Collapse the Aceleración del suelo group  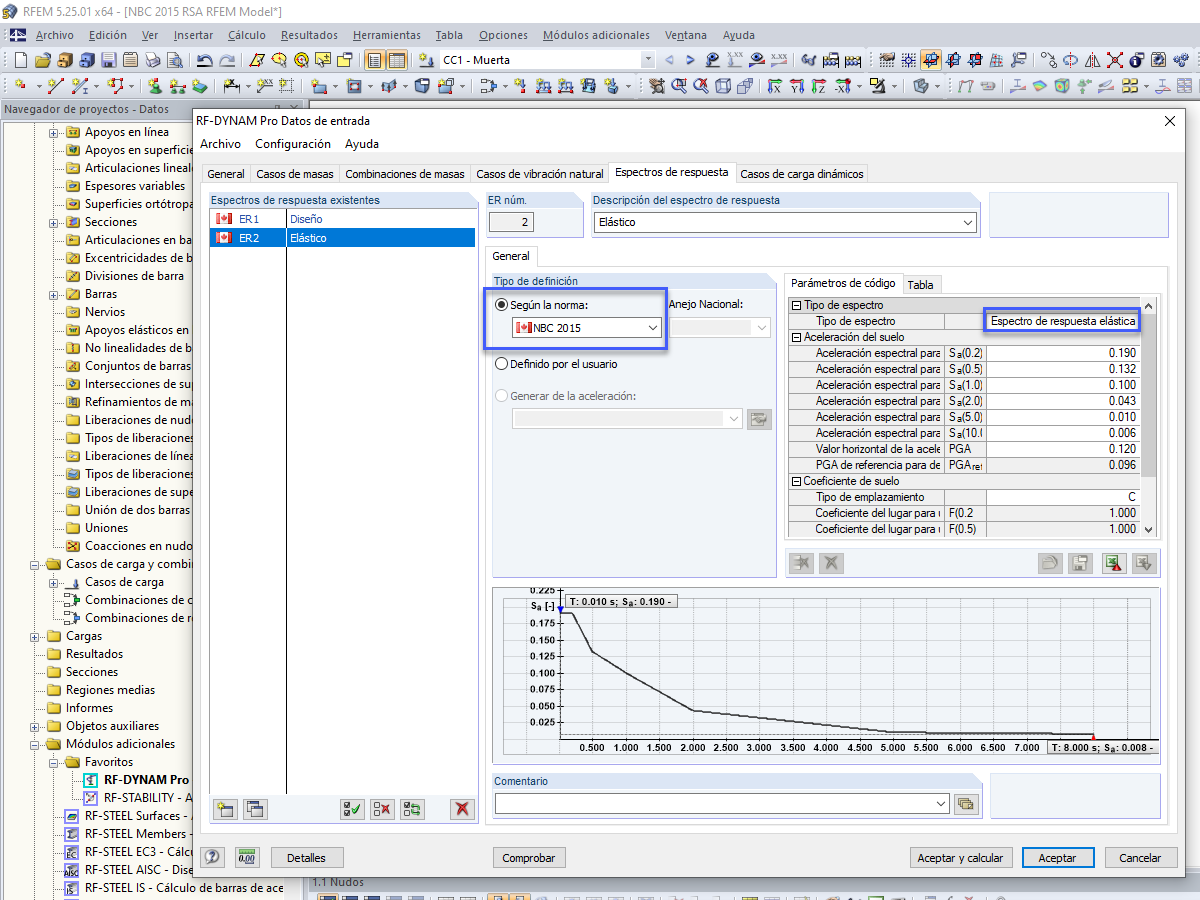797,337
